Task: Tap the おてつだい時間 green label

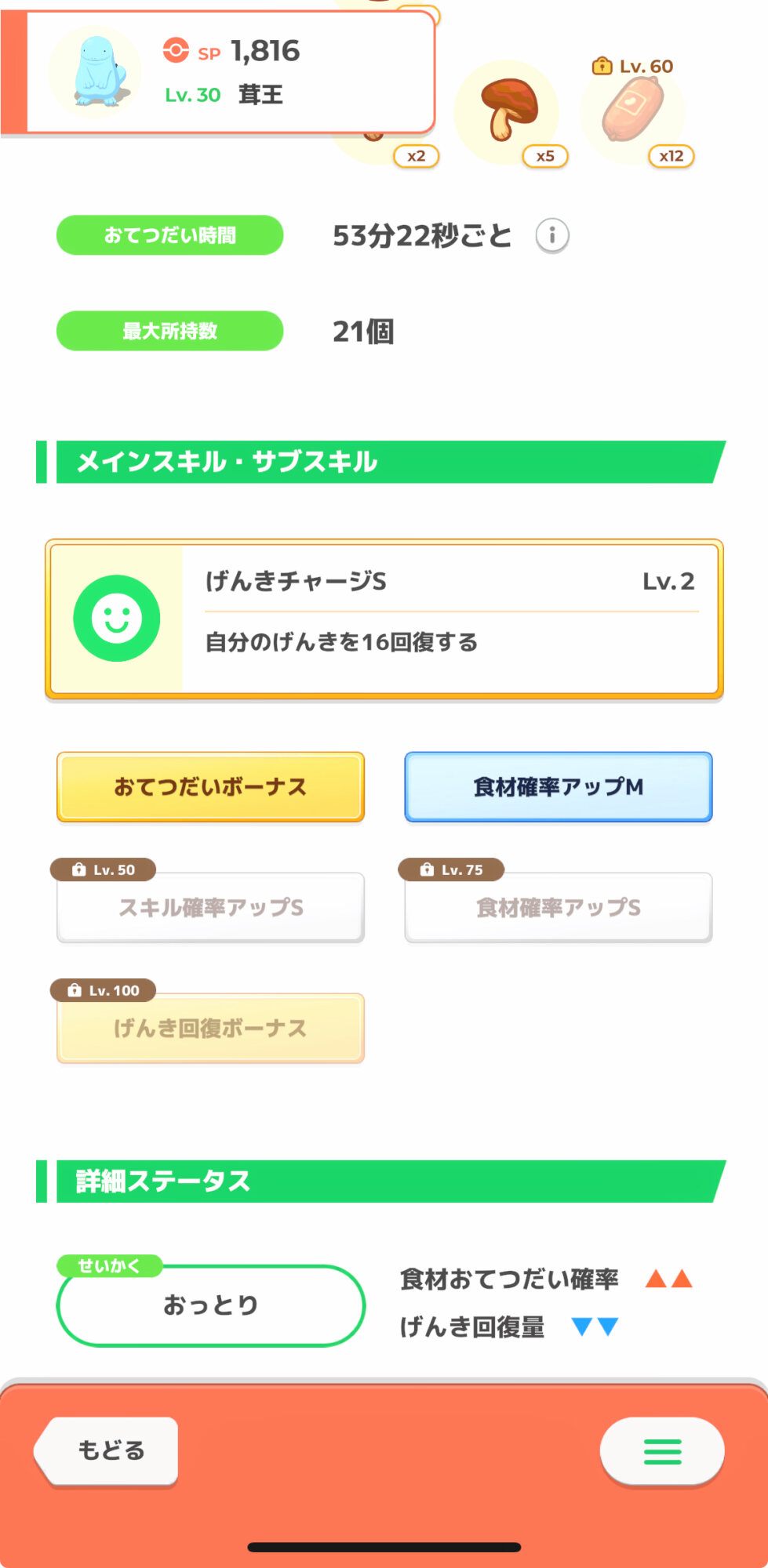Action: pos(169,235)
